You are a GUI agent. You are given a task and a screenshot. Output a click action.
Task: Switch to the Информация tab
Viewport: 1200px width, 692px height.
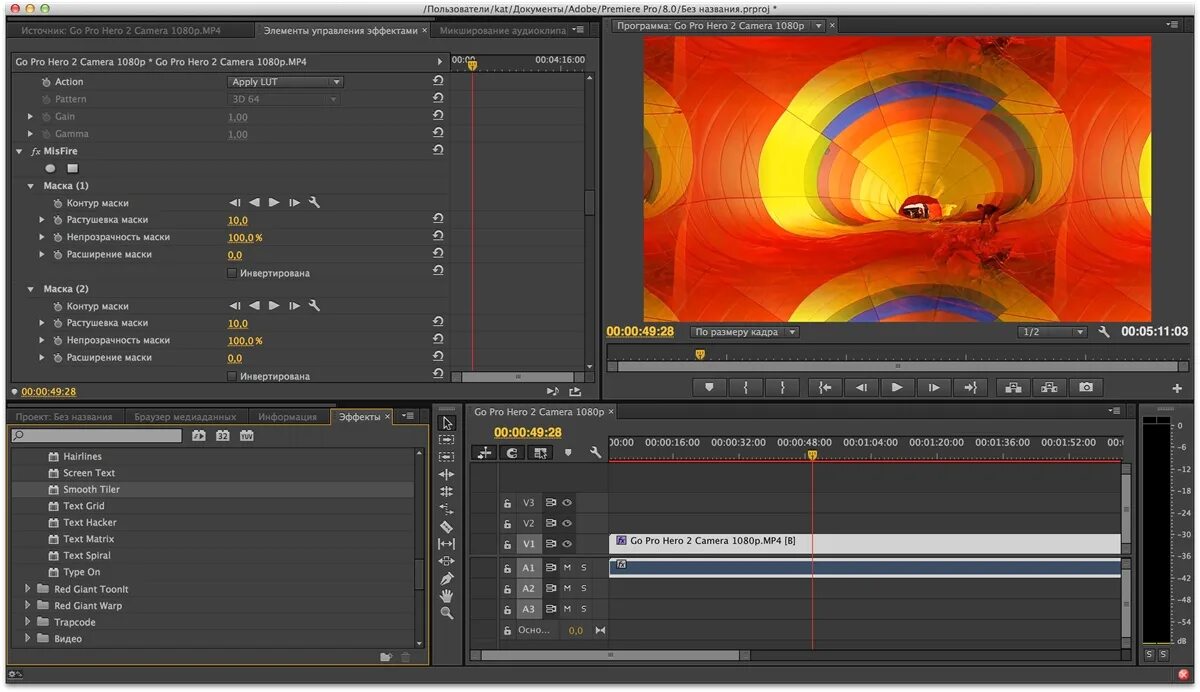point(287,417)
